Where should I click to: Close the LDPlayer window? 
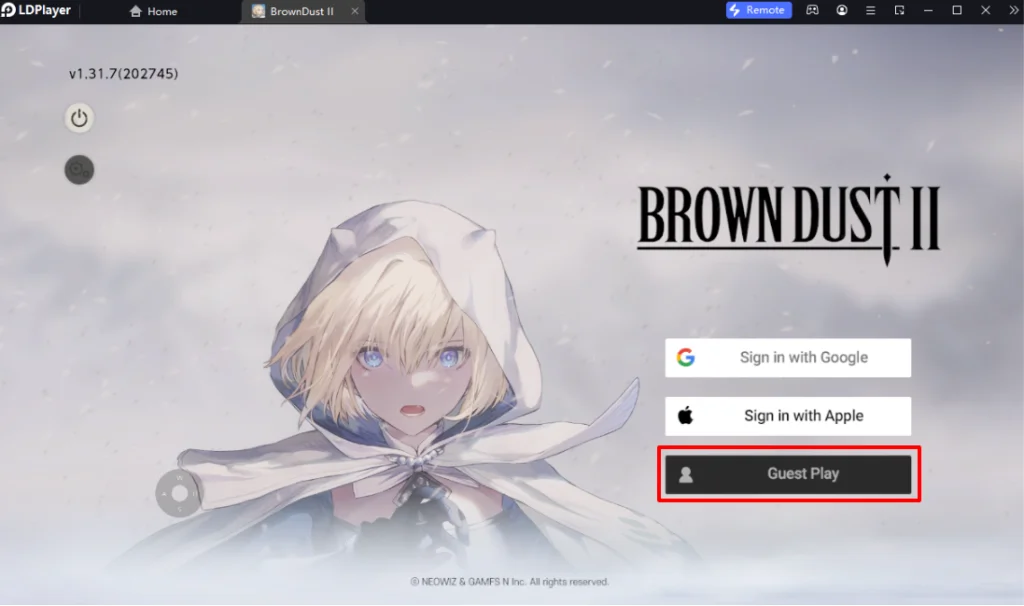point(985,10)
